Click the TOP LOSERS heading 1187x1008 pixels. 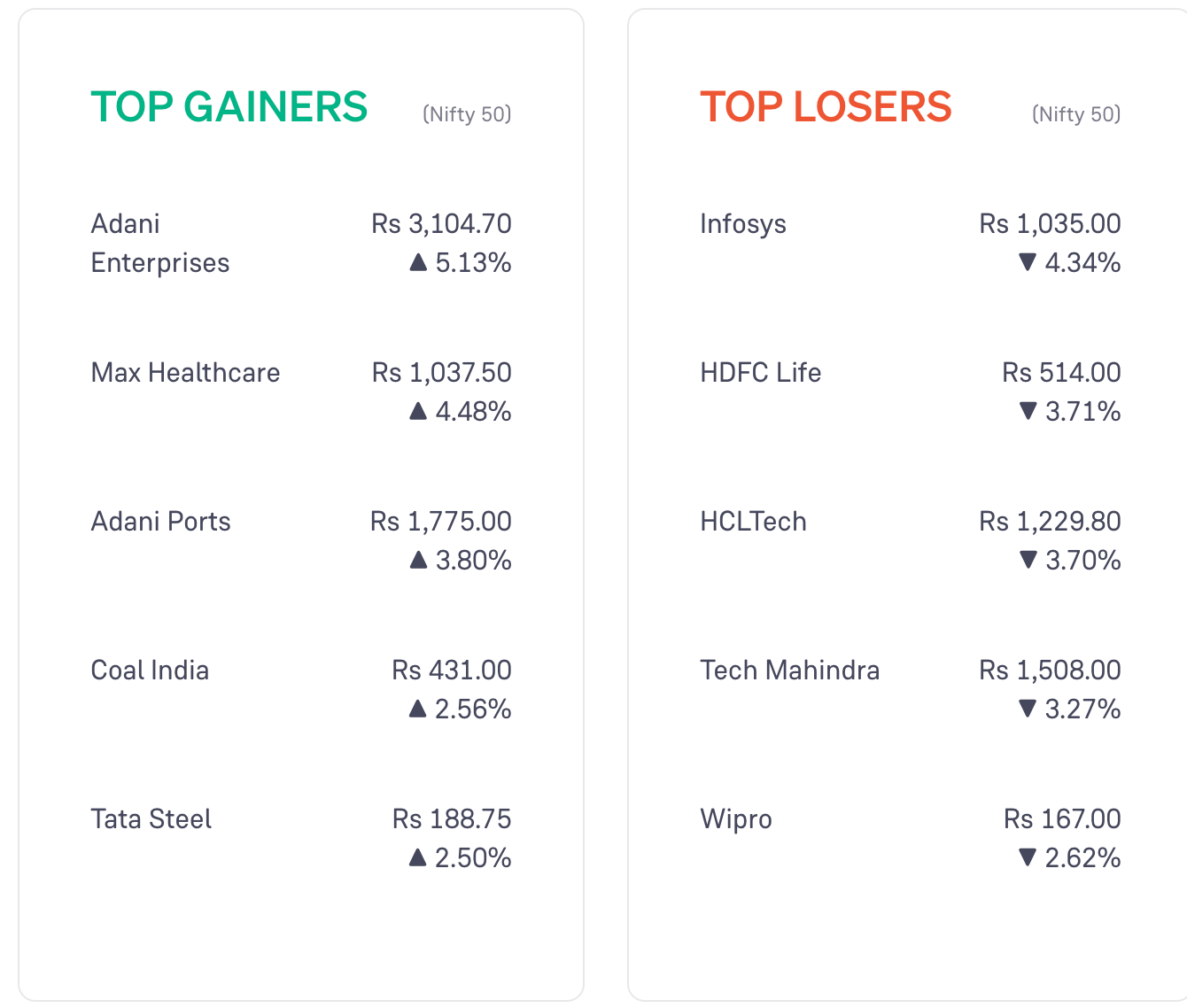tap(826, 107)
